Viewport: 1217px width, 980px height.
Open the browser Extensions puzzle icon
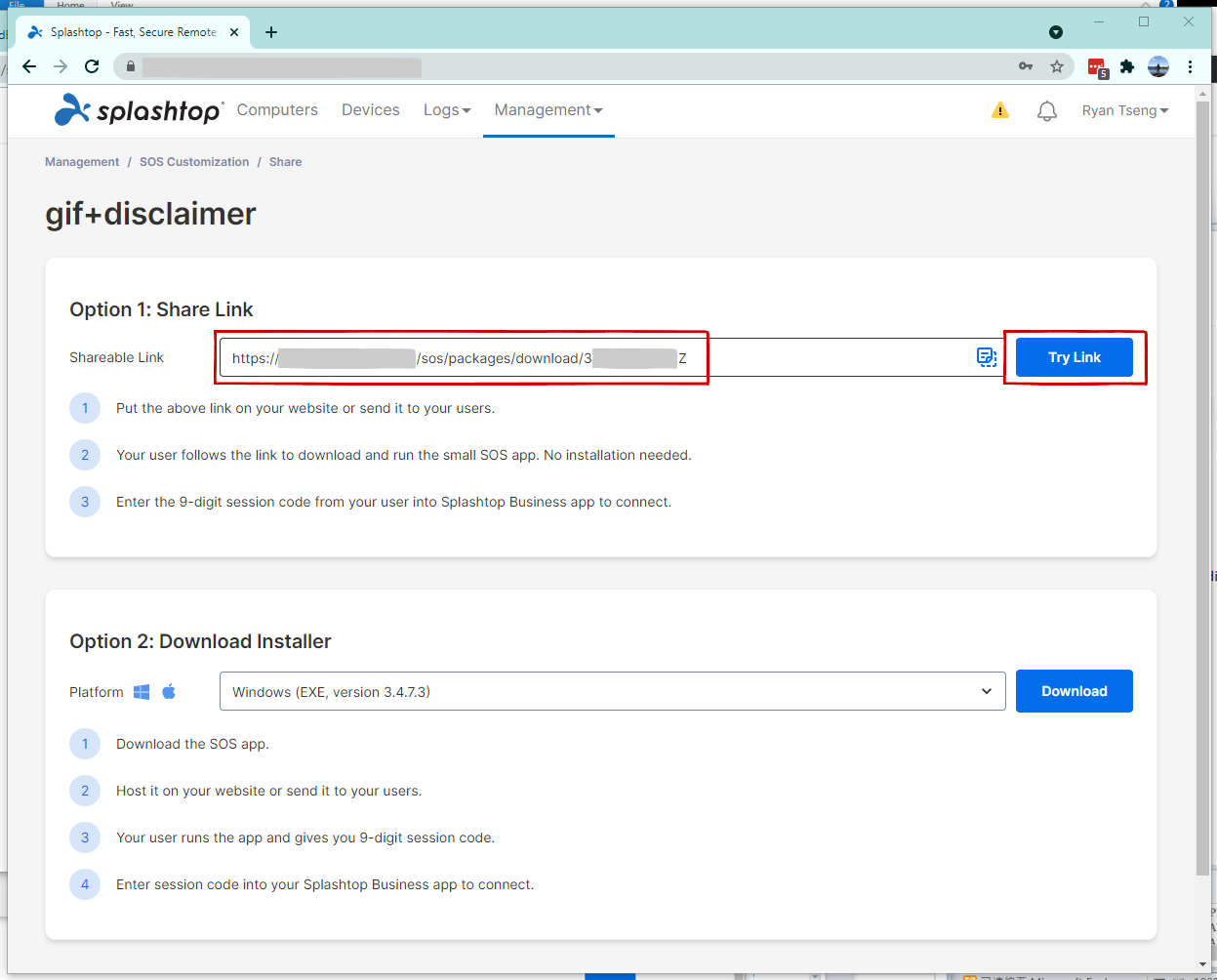point(1127,66)
